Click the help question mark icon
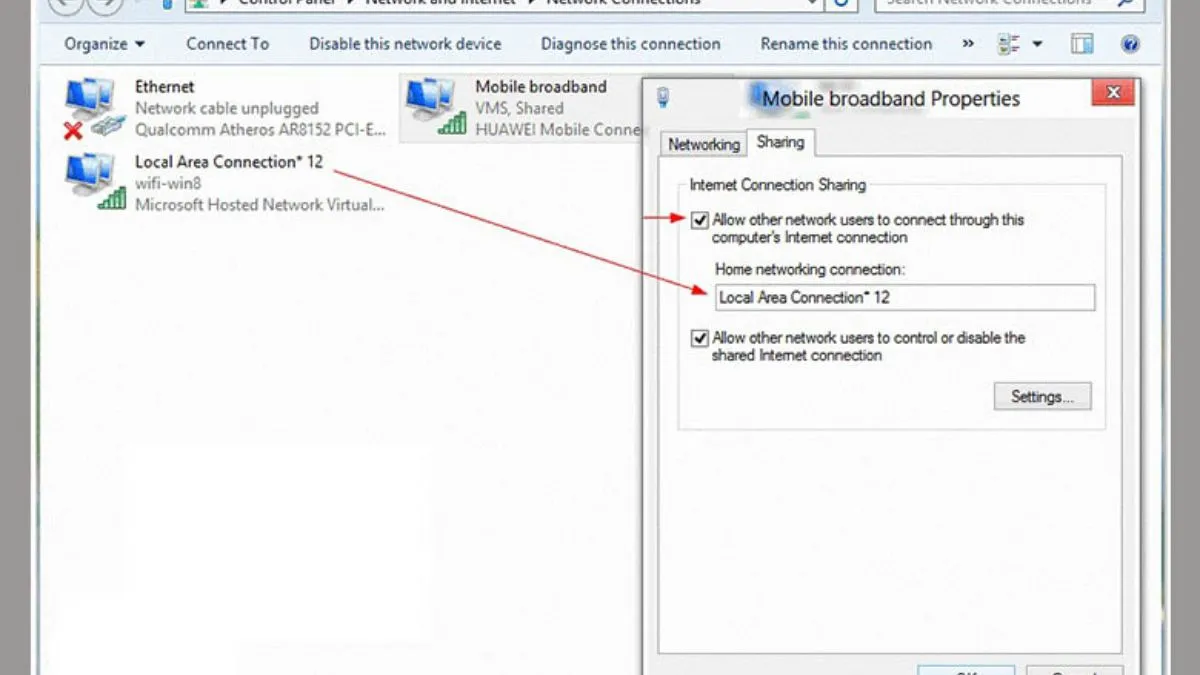The height and width of the screenshot is (675, 1200). [1130, 44]
